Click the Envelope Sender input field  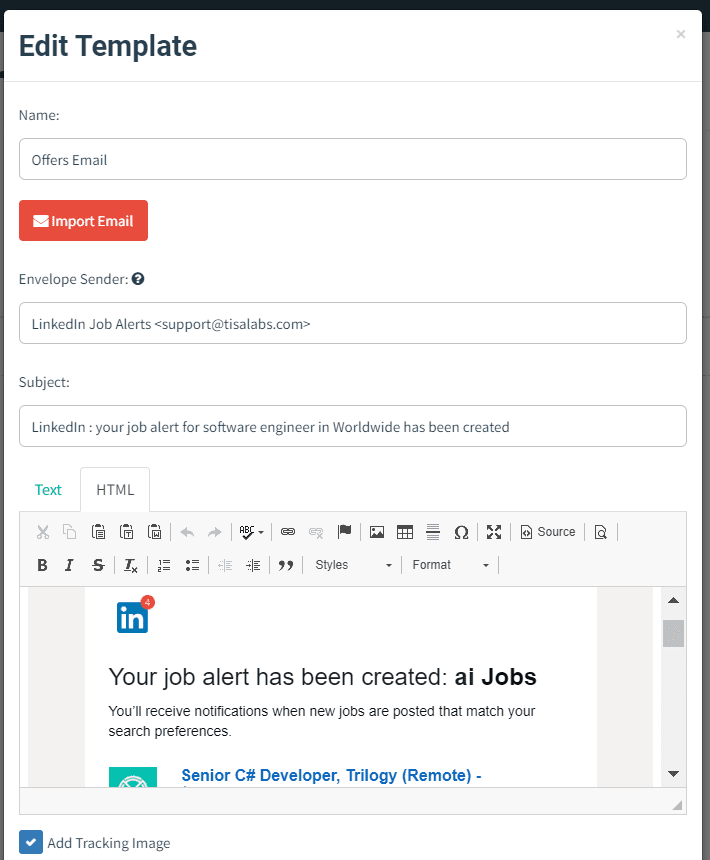pyautogui.click(x=353, y=323)
